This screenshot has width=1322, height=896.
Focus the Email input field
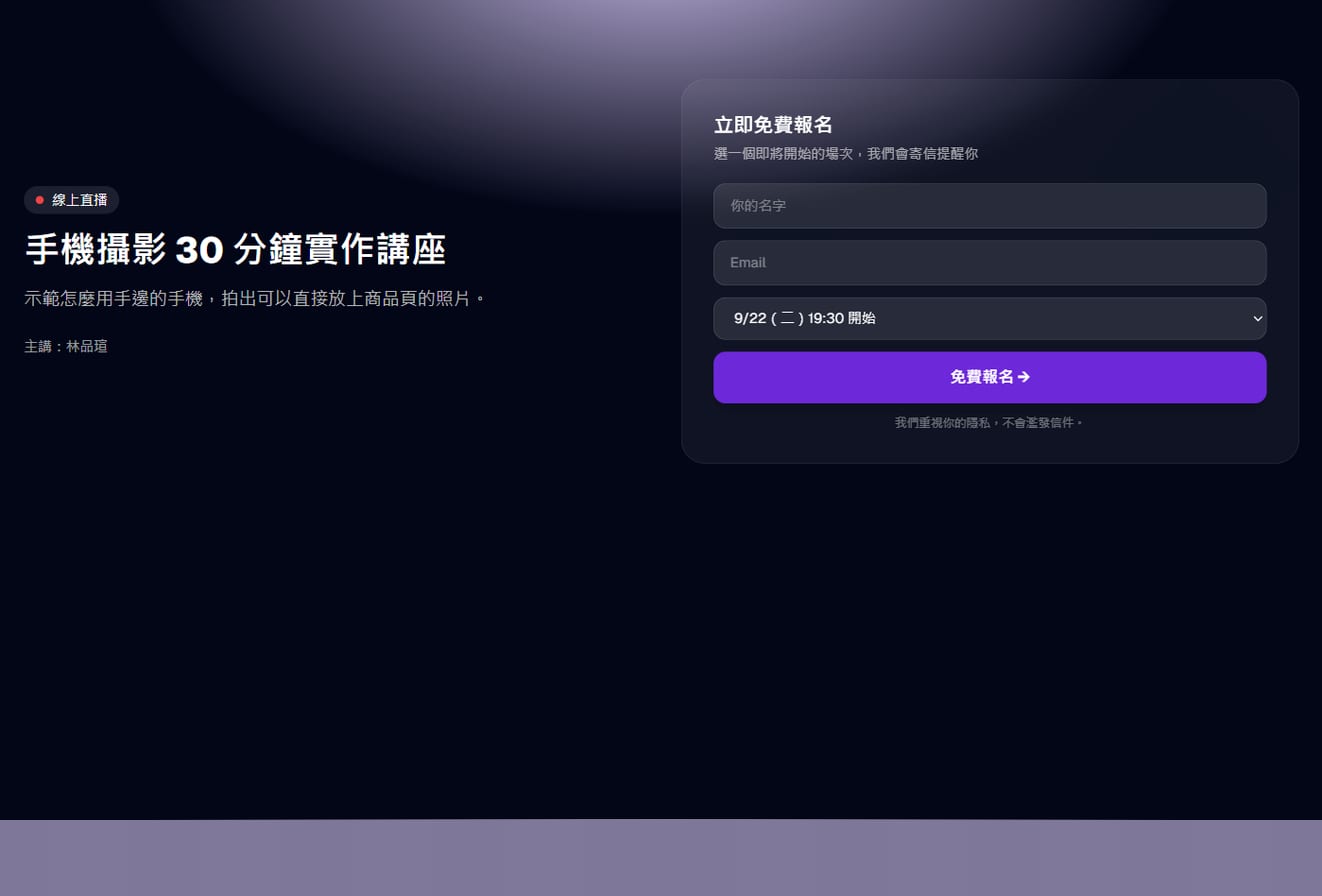click(x=989, y=263)
